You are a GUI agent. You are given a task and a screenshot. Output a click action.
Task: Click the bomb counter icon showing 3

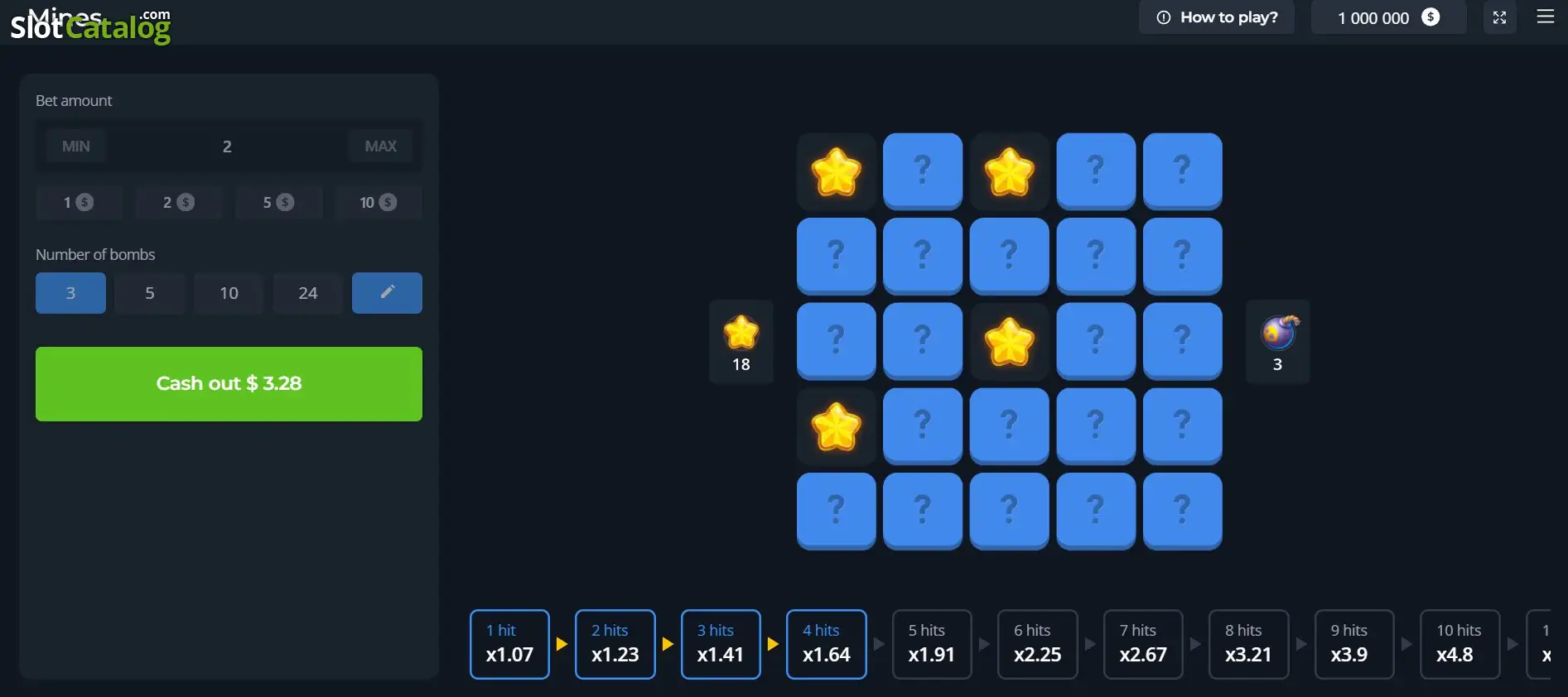point(1279,332)
